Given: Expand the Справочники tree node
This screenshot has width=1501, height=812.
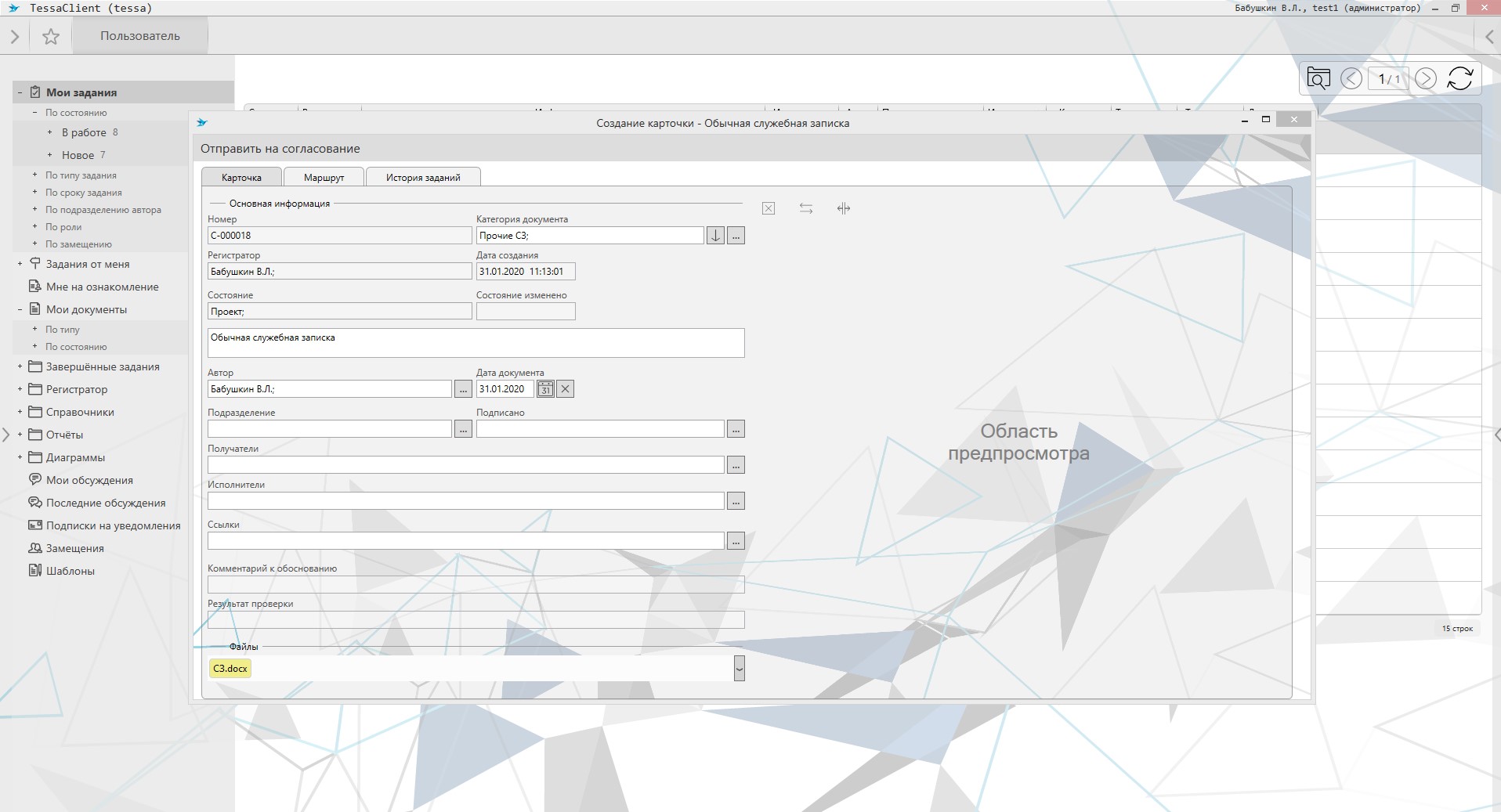Looking at the screenshot, I should 20,412.
